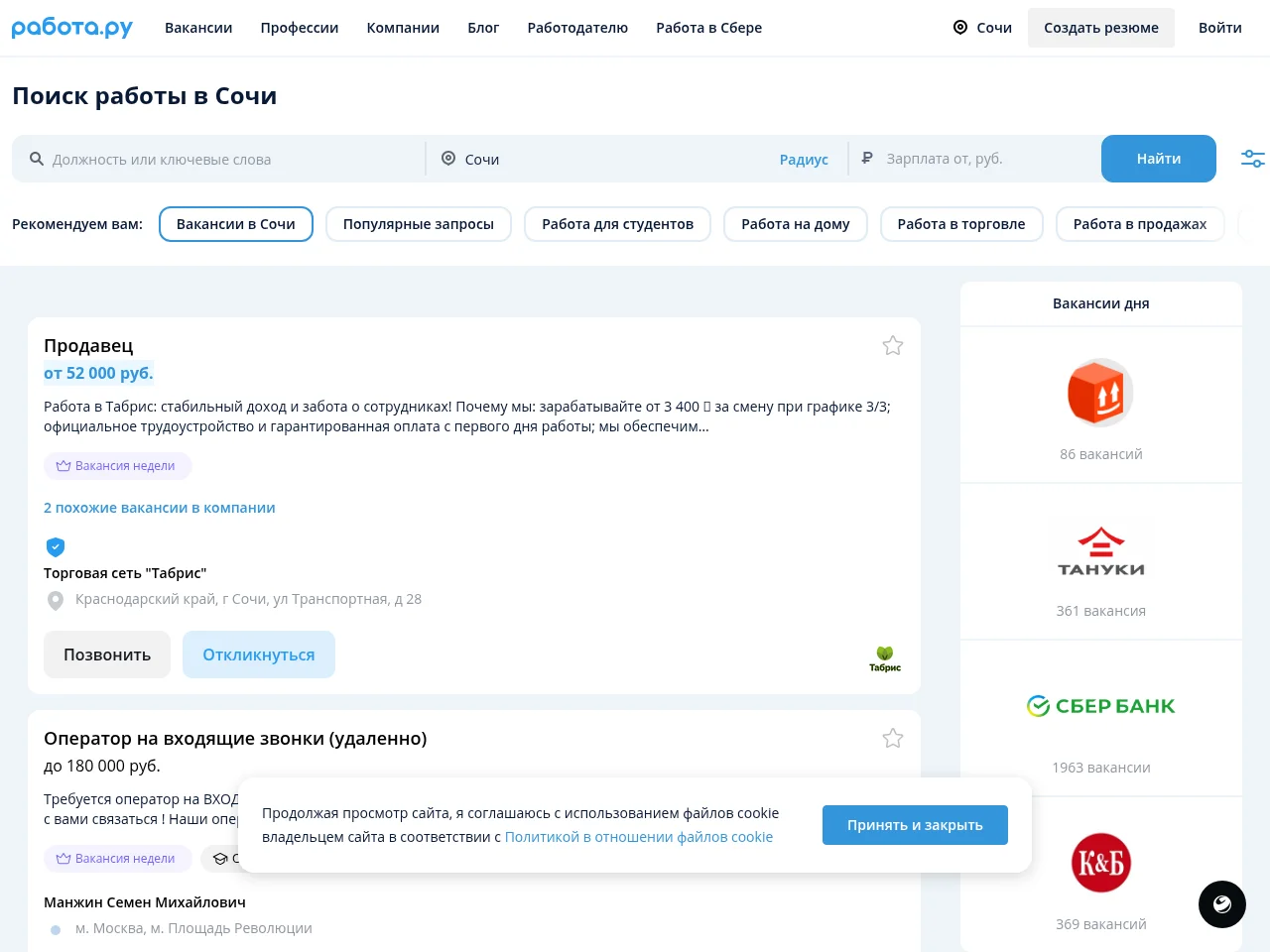Open Оператор на входящие звонки vacancy title
Viewport: 1270px width, 952px height.
click(x=235, y=739)
